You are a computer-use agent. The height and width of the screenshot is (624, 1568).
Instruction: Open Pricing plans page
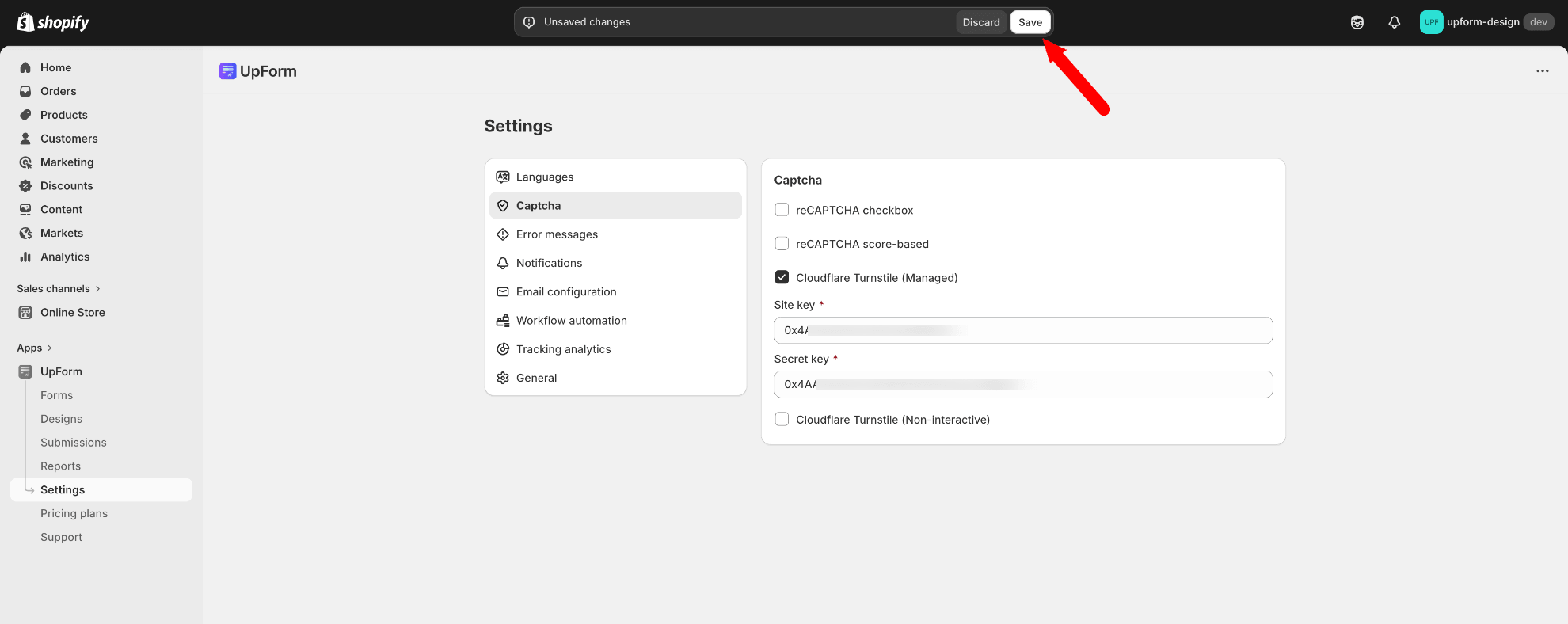pos(74,514)
